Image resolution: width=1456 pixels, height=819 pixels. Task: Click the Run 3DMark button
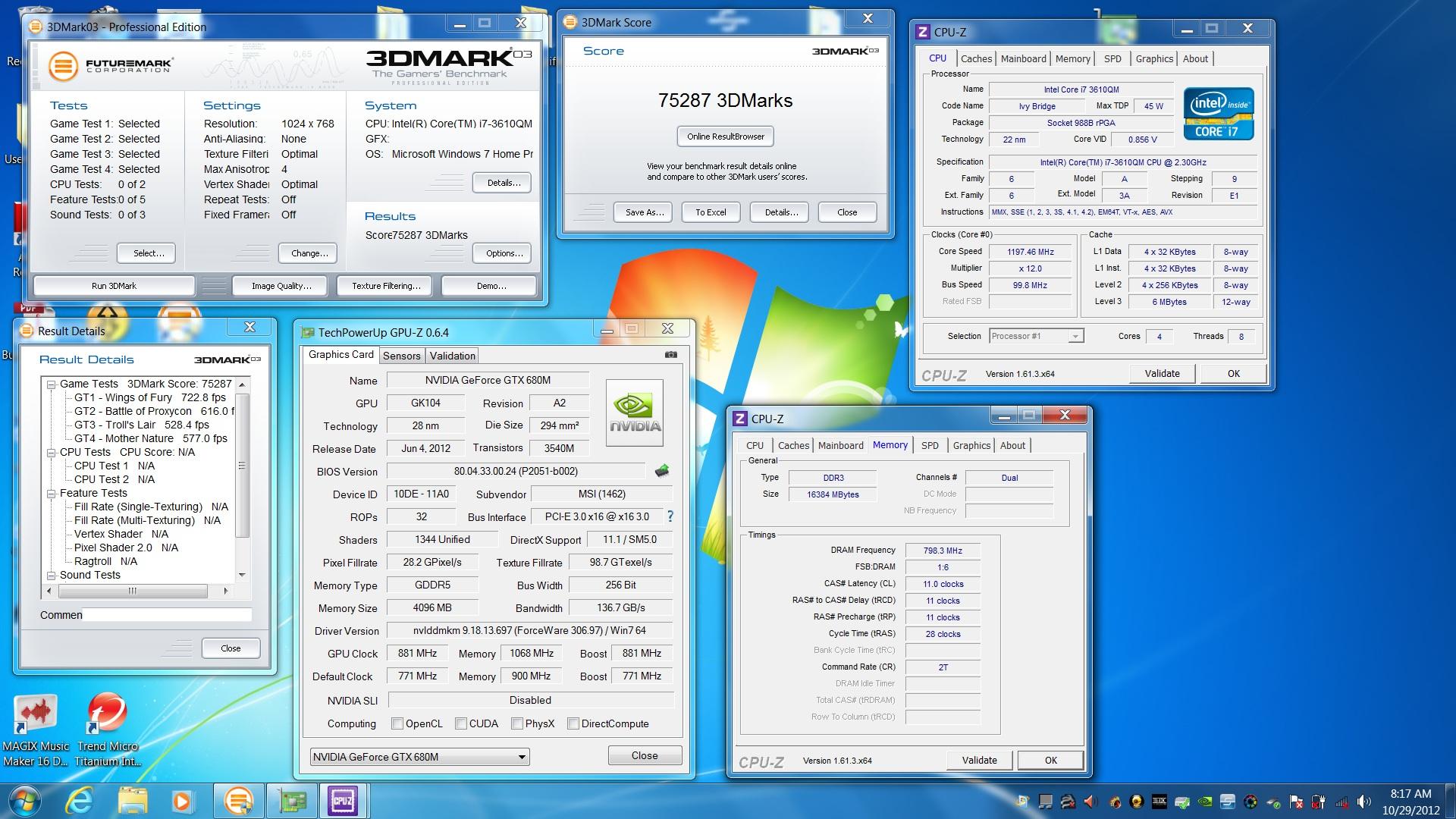click(x=114, y=286)
